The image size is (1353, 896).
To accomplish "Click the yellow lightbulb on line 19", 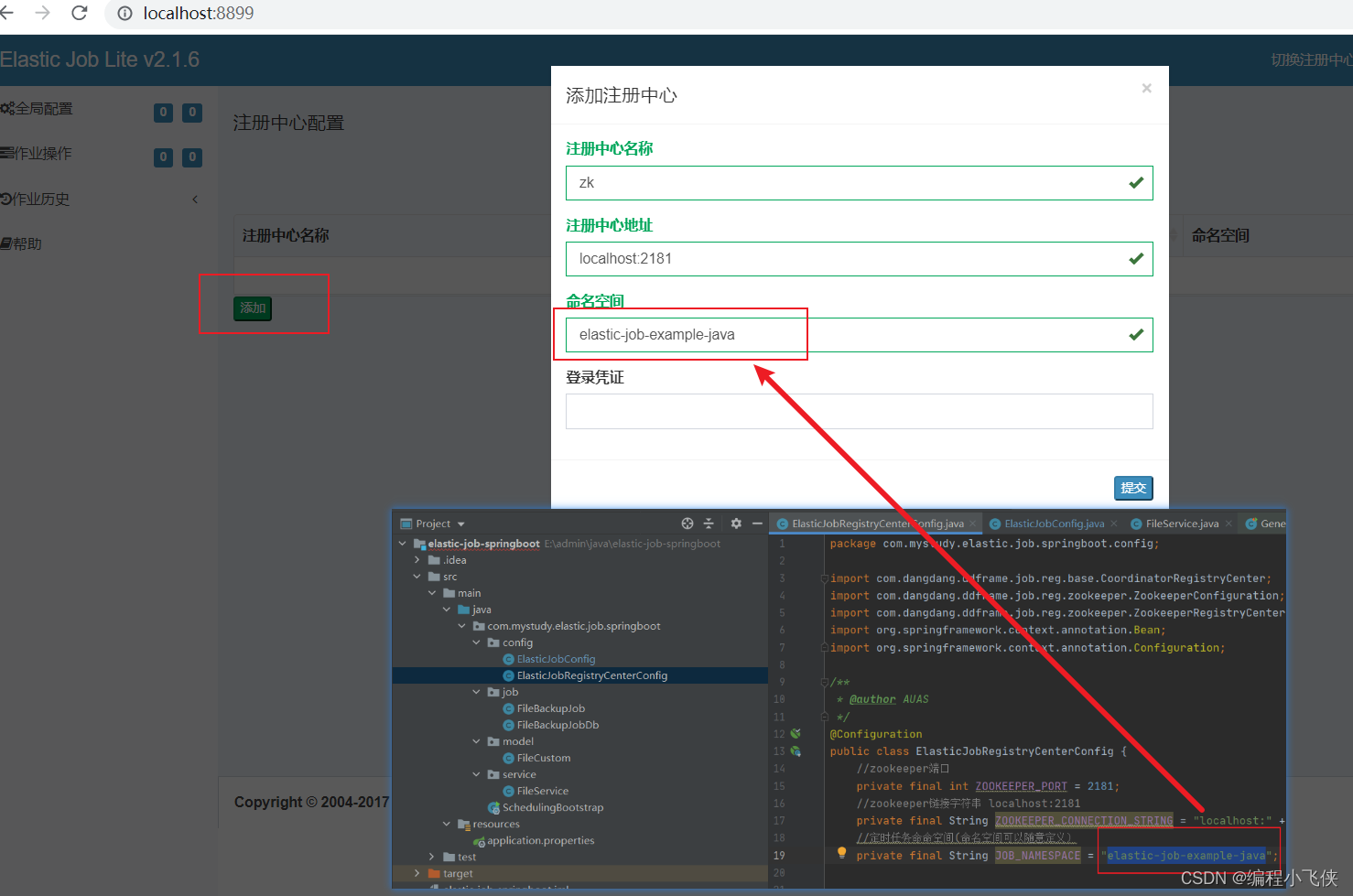I will click(x=841, y=853).
